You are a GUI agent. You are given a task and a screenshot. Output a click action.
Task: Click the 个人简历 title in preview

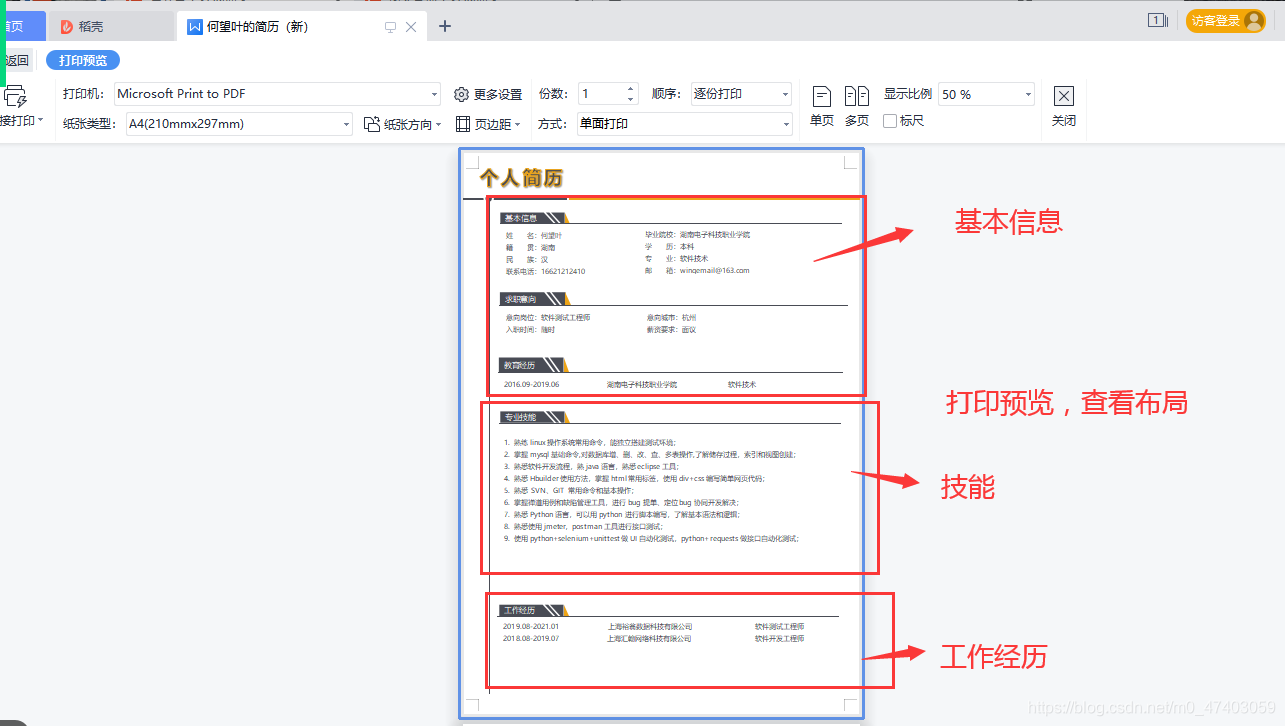pos(521,178)
